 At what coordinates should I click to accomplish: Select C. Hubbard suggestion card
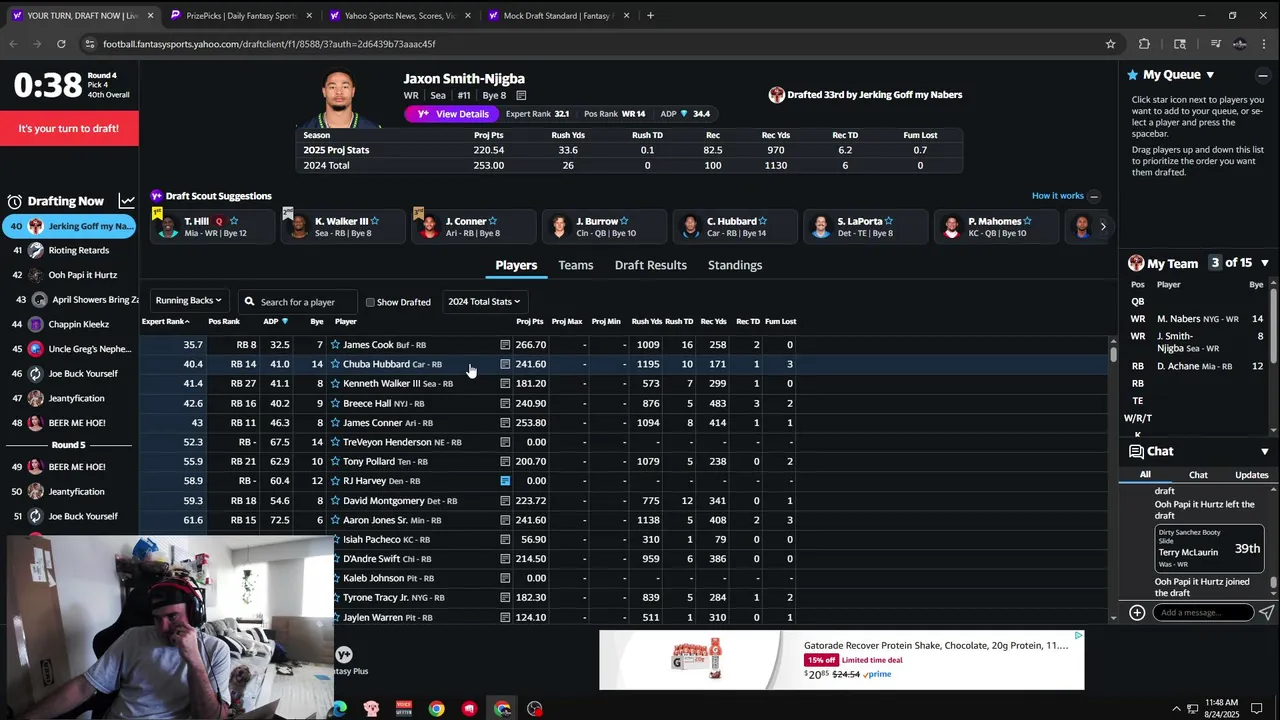(735, 226)
